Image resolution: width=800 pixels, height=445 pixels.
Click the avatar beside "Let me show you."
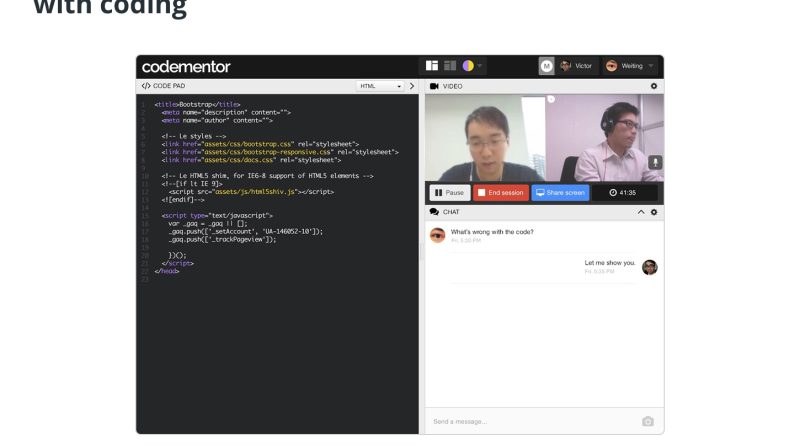pos(649,267)
